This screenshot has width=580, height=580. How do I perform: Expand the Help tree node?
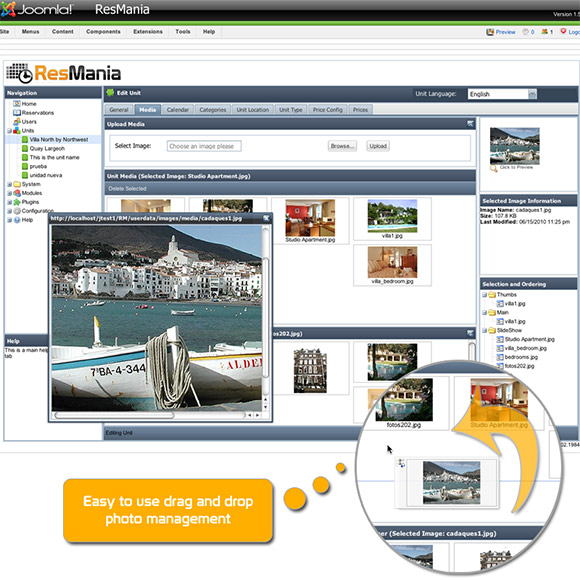(x=9, y=220)
